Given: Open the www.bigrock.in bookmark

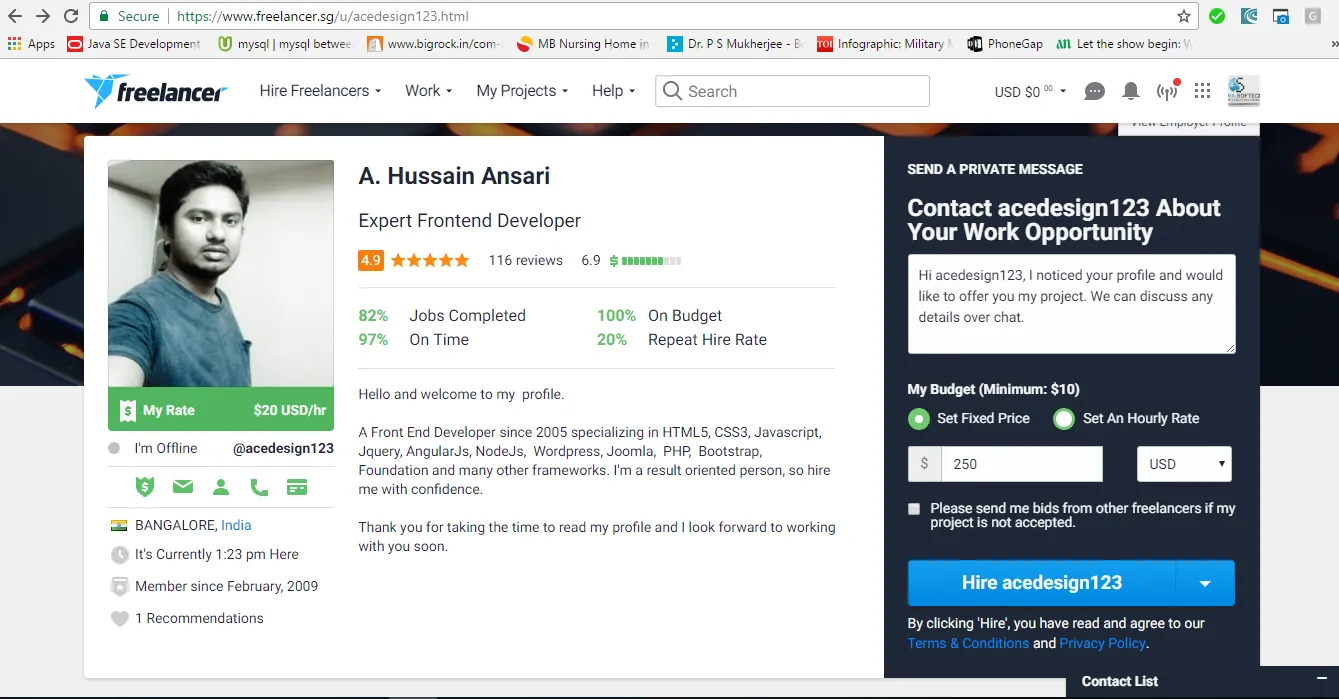Looking at the screenshot, I should 434,44.
